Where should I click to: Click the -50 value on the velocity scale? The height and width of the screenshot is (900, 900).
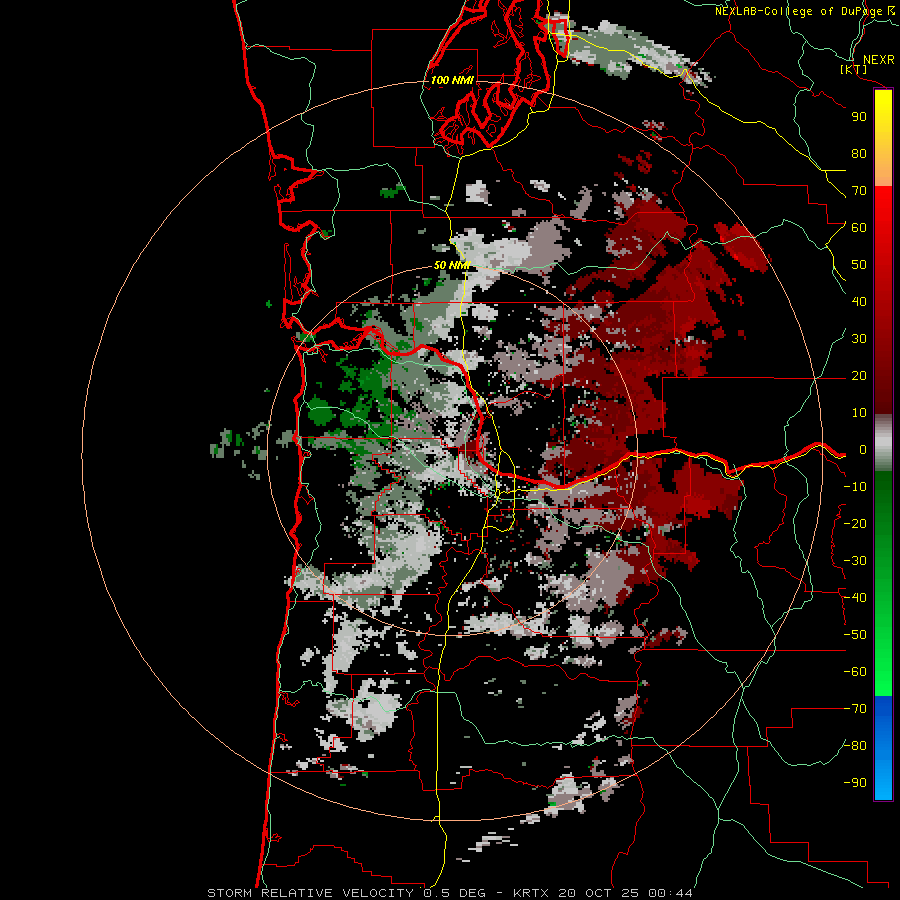pyautogui.click(x=855, y=635)
